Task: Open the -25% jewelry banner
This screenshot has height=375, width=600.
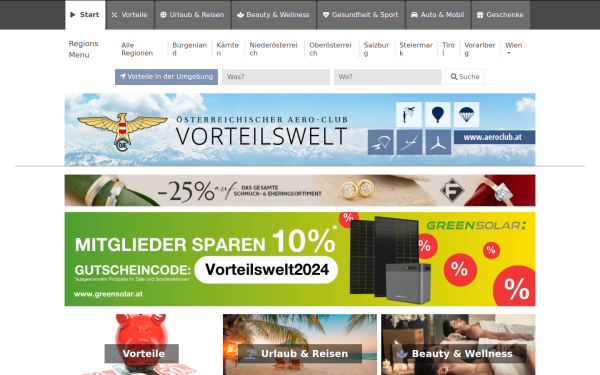Action: coord(300,191)
